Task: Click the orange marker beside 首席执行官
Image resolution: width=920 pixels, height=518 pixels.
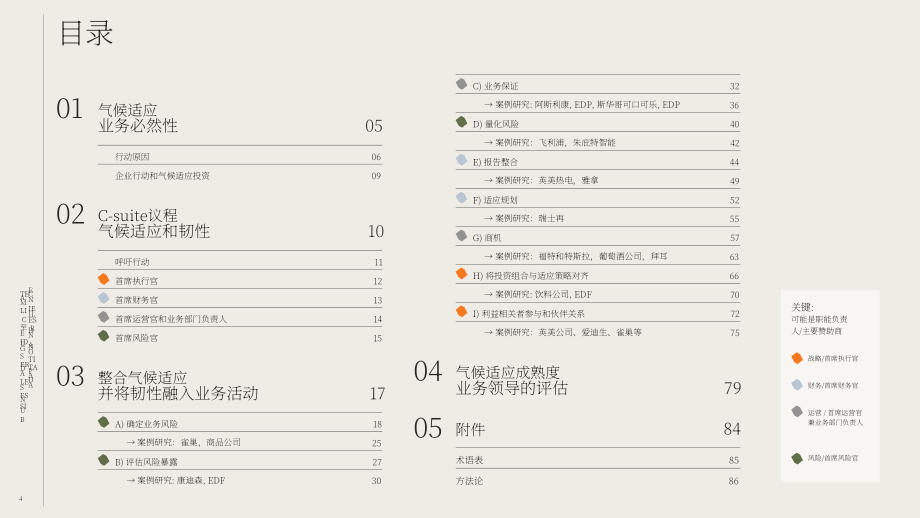Action: click(104, 279)
